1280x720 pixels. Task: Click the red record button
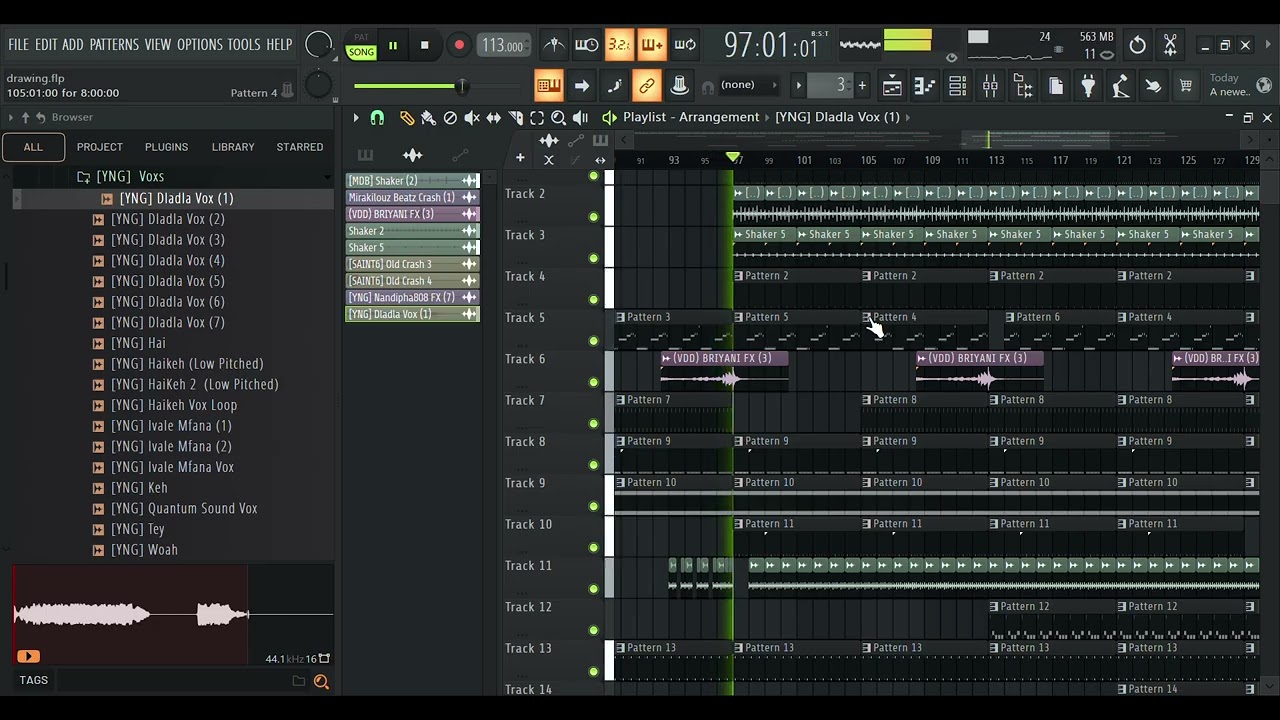coord(459,45)
